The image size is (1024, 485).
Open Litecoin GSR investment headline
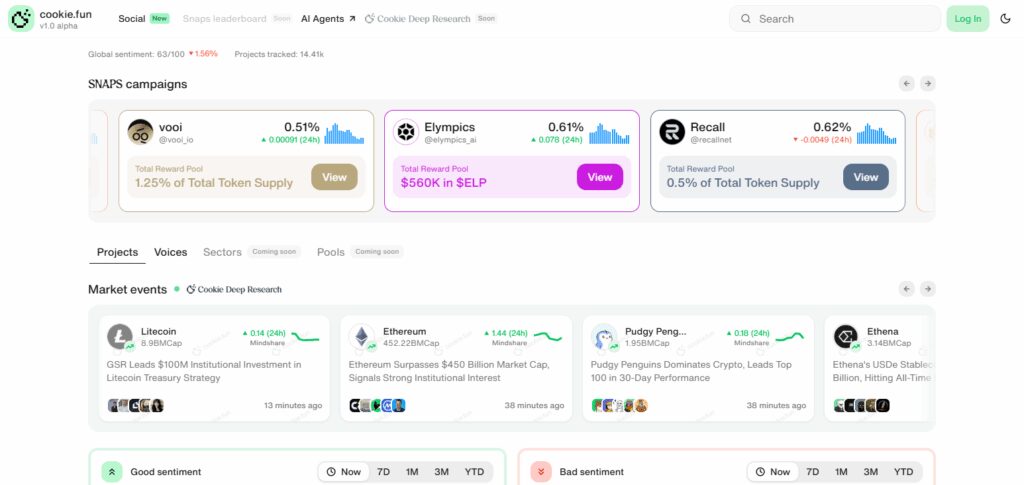pyautogui.click(x=204, y=371)
